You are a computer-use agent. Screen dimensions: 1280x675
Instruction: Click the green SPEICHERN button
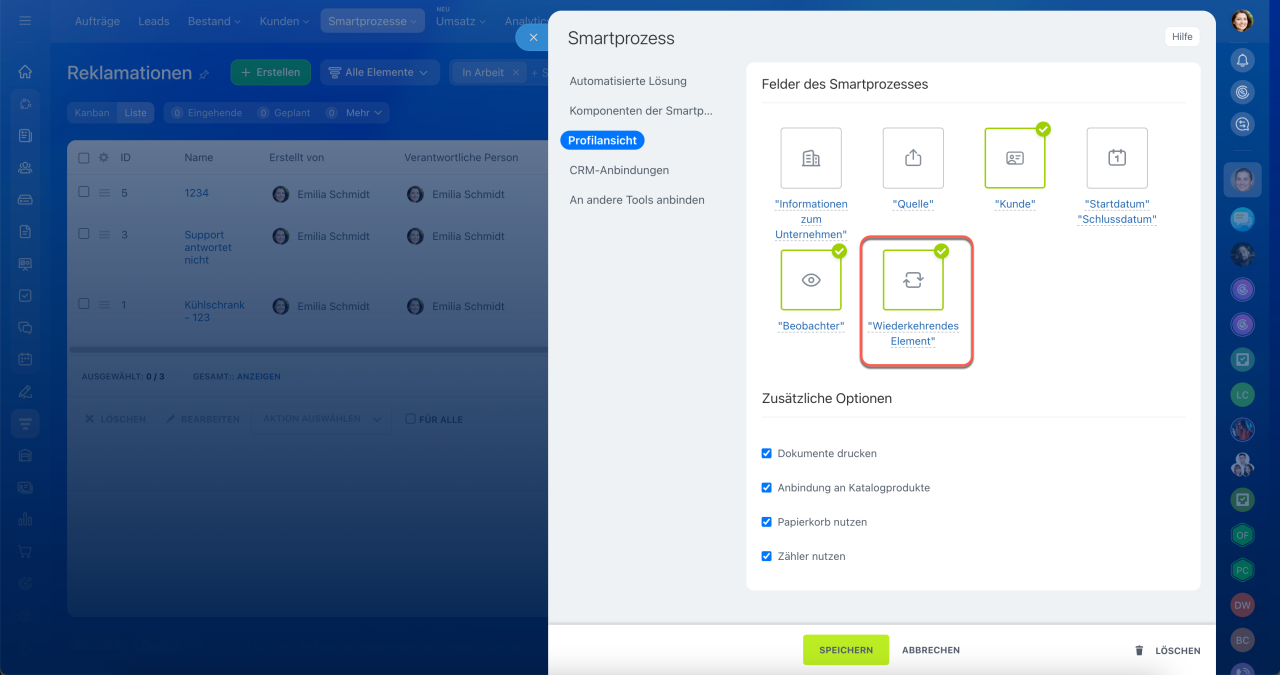pyautogui.click(x=846, y=650)
